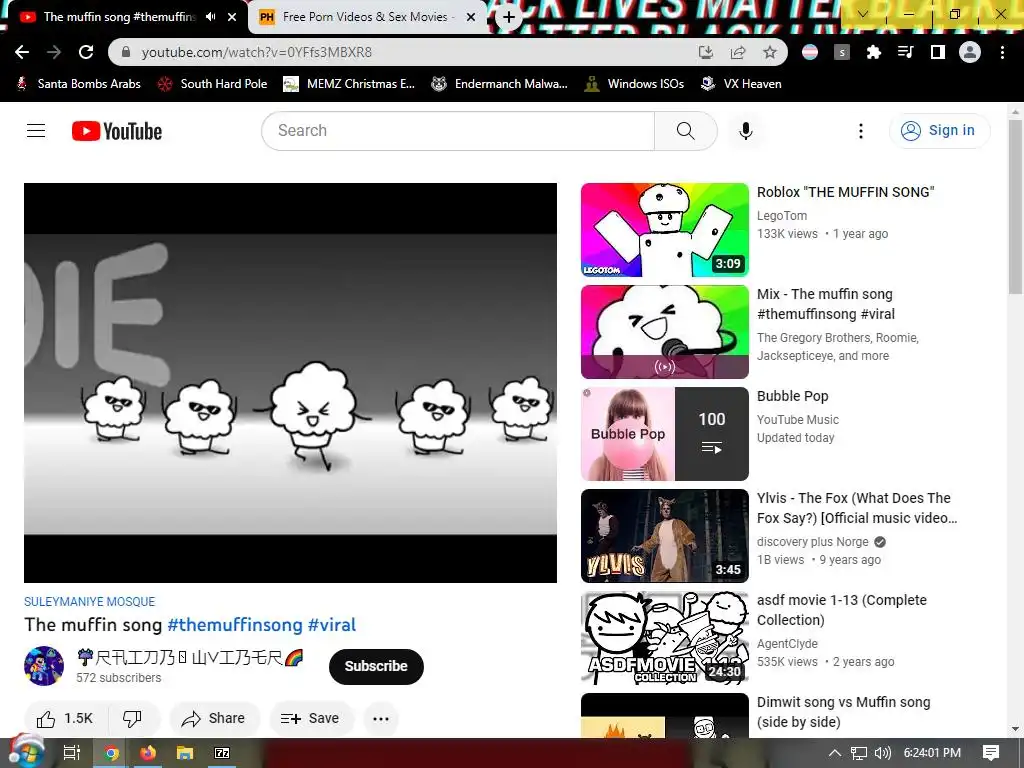
Task: Click the search magnifier button
Action: point(686,131)
